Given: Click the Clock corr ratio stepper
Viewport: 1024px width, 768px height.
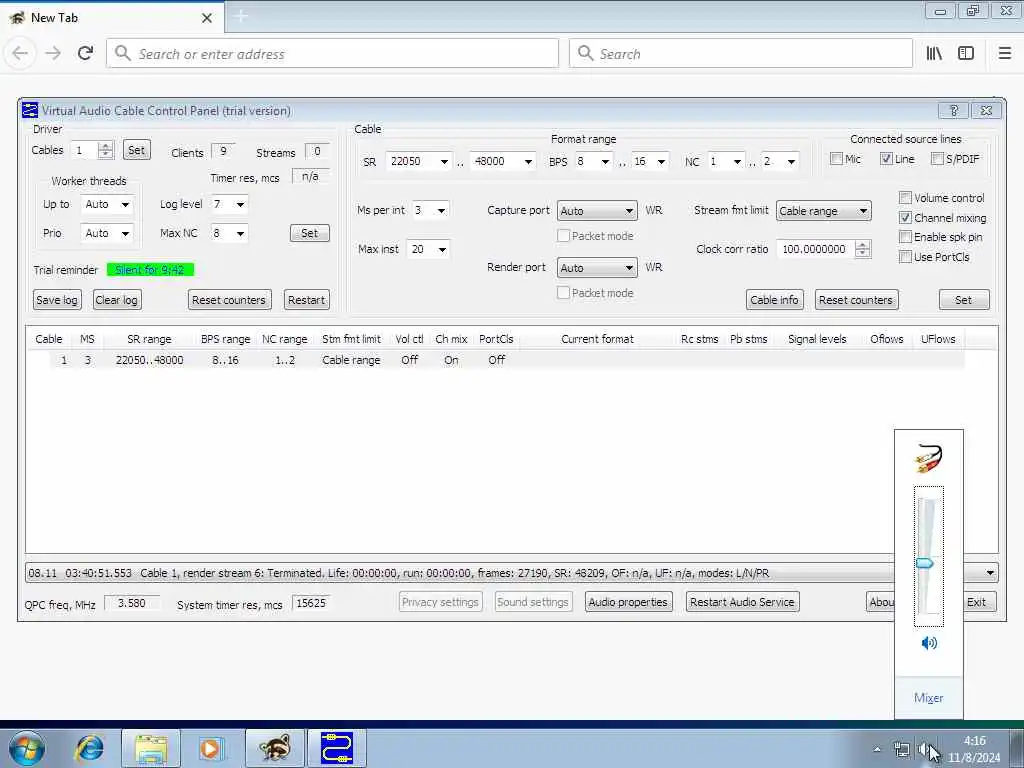Looking at the screenshot, I should [x=863, y=249].
